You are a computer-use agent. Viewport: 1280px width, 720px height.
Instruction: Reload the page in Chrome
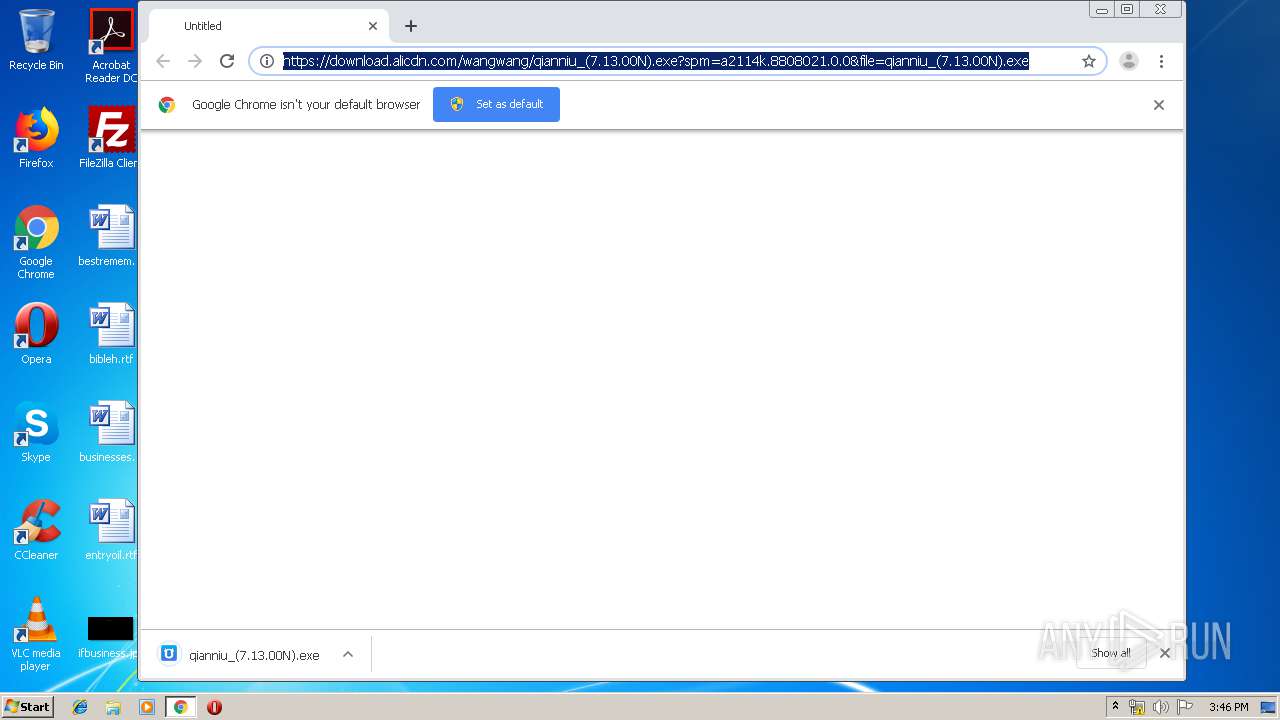pyautogui.click(x=227, y=61)
